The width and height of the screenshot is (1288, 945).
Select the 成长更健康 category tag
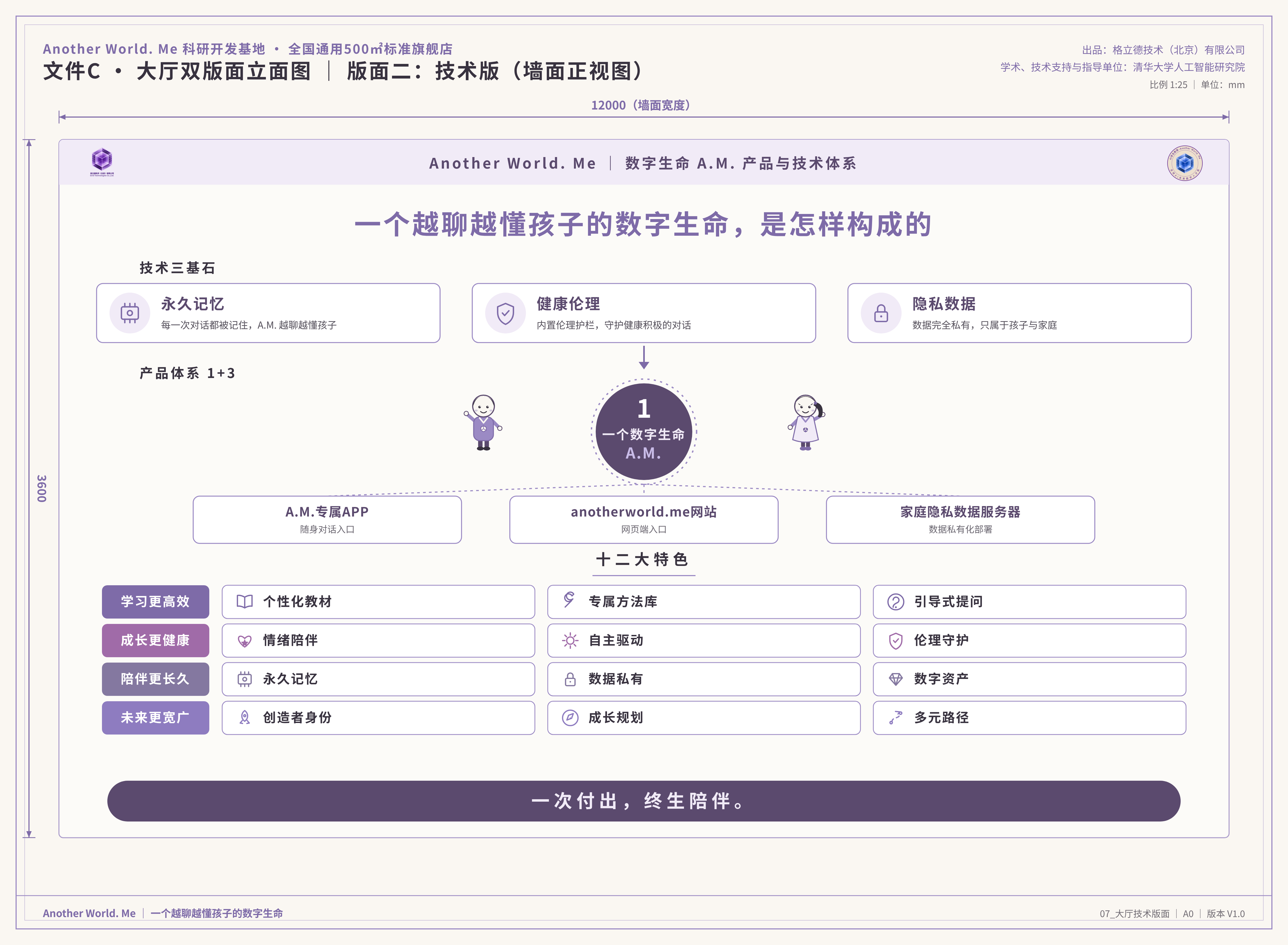155,640
